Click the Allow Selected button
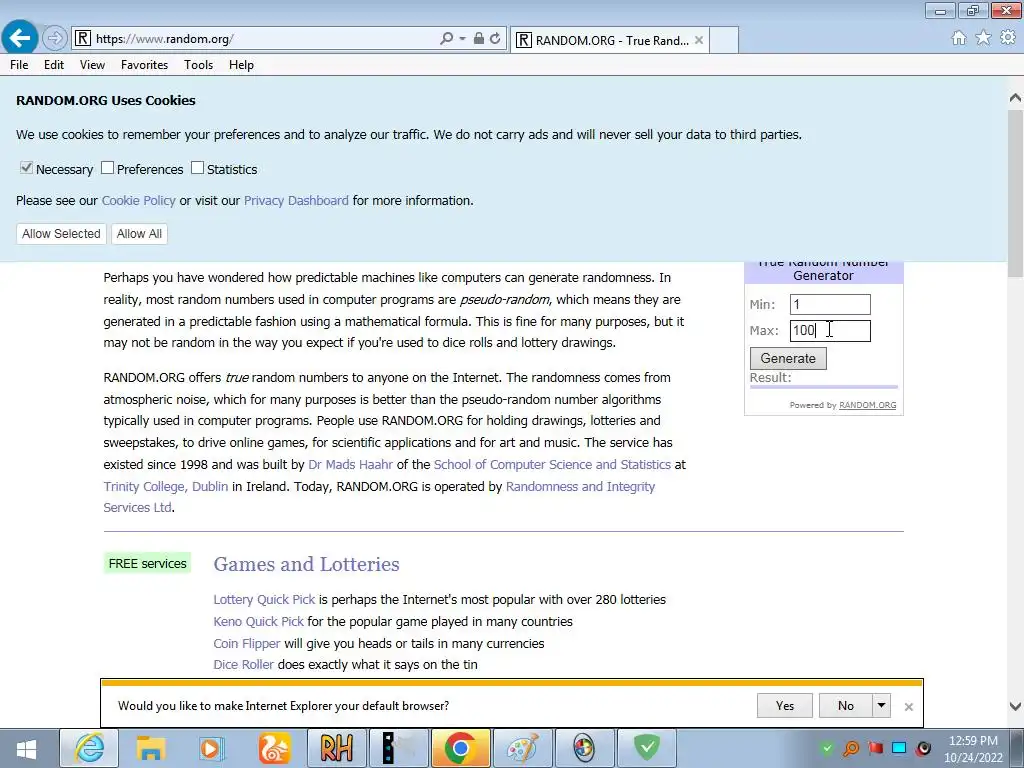 (61, 234)
